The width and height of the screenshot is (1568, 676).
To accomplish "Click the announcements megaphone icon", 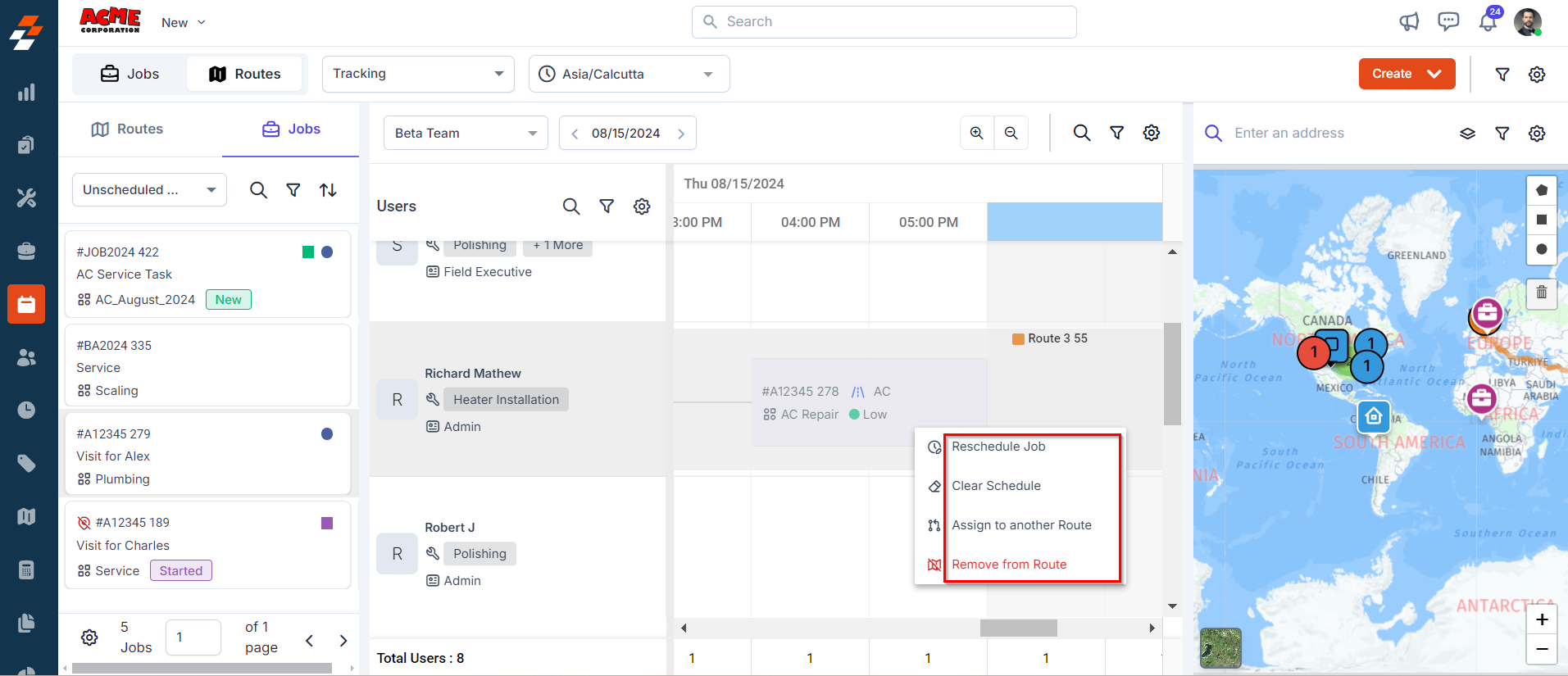I will (1409, 22).
